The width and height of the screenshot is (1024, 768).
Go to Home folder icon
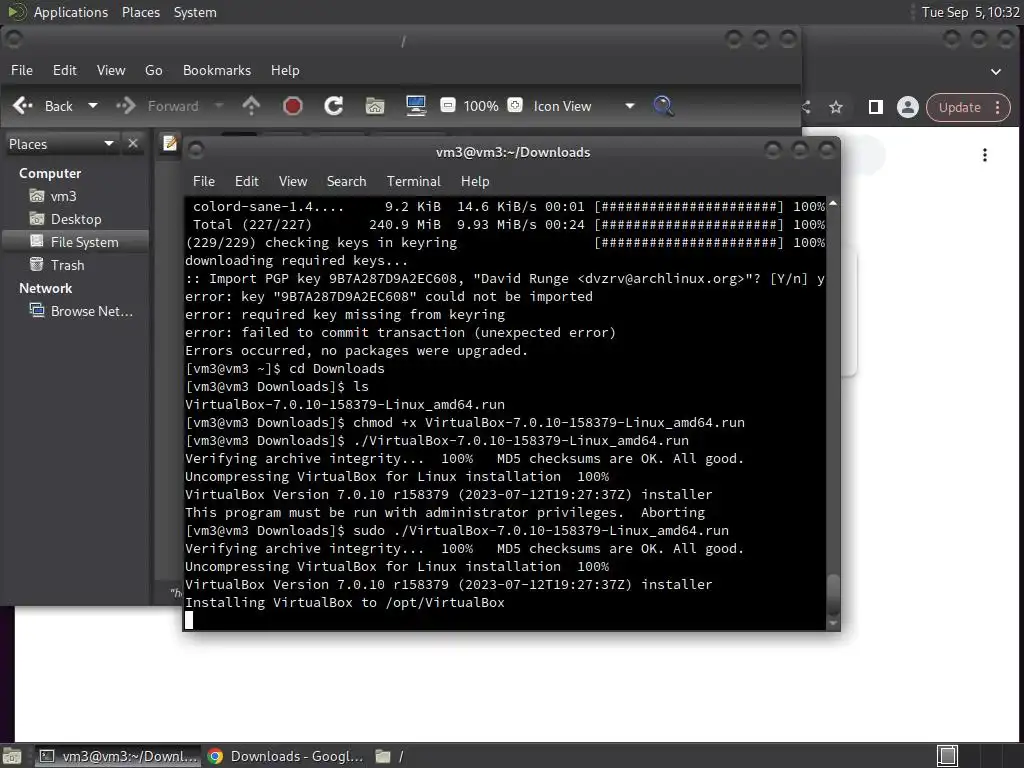[x=375, y=106]
